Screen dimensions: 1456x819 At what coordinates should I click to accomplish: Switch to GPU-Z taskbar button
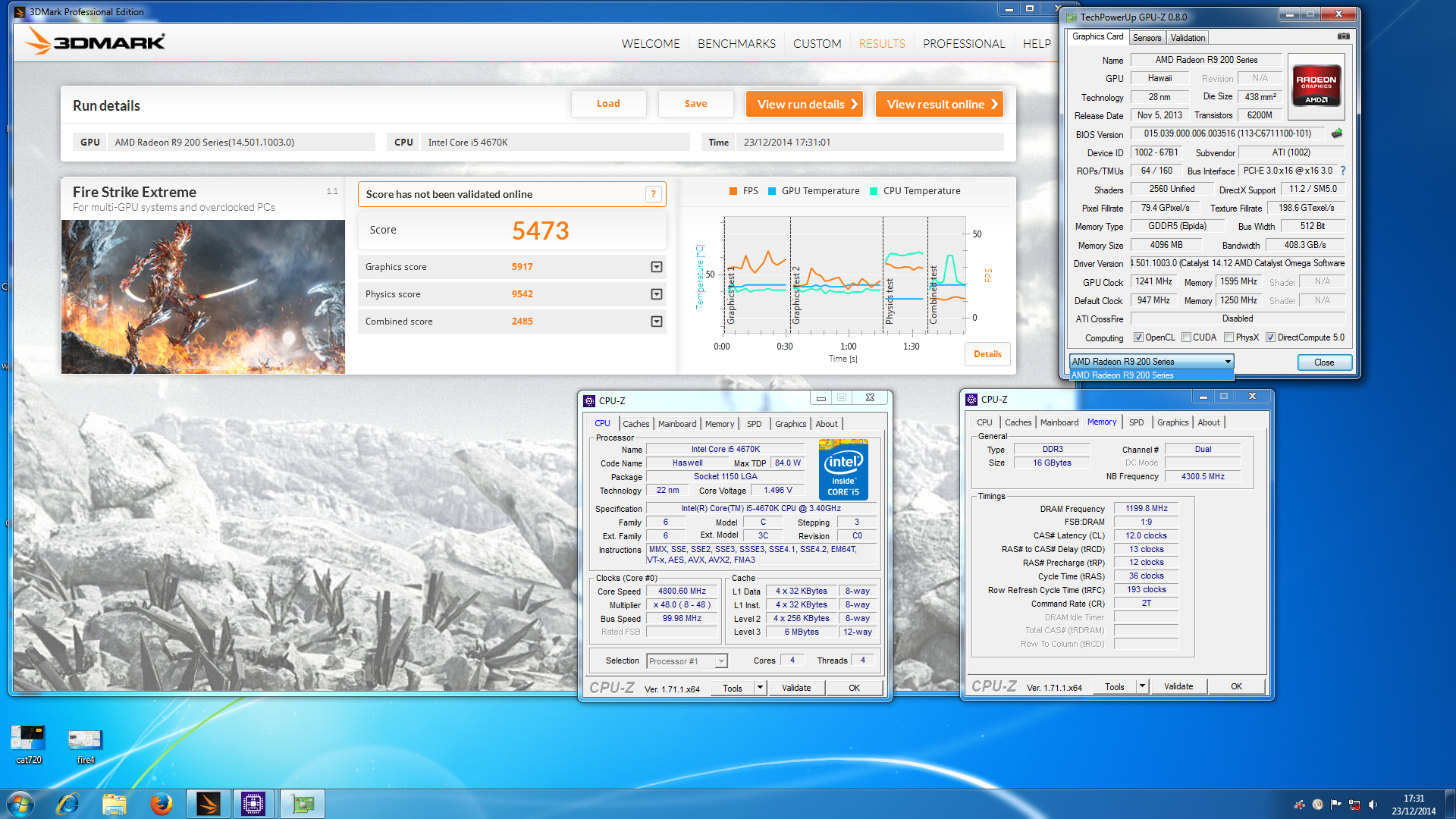coord(302,804)
